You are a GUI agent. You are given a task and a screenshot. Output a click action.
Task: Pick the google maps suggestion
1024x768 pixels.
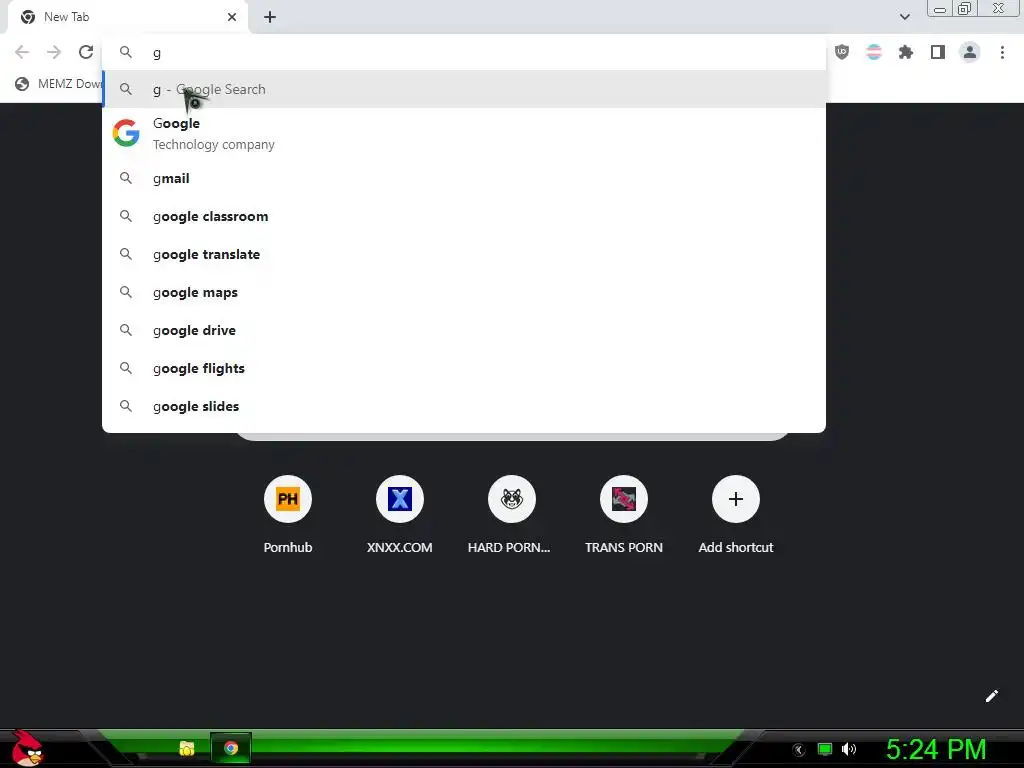[464, 292]
